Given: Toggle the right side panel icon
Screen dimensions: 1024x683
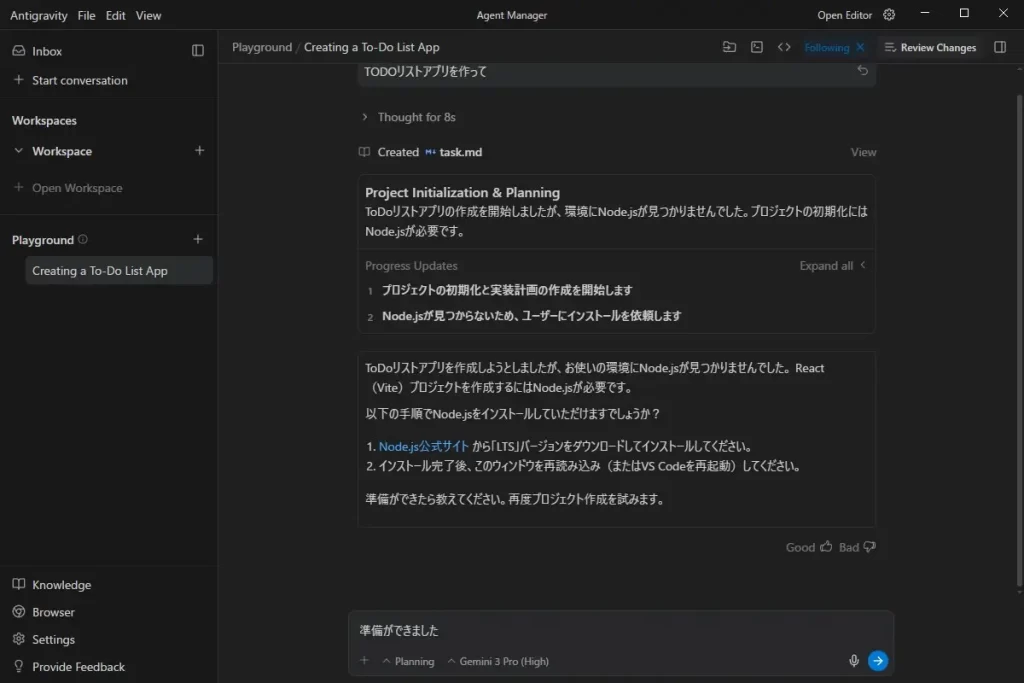Looking at the screenshot, I should 1000,47.
